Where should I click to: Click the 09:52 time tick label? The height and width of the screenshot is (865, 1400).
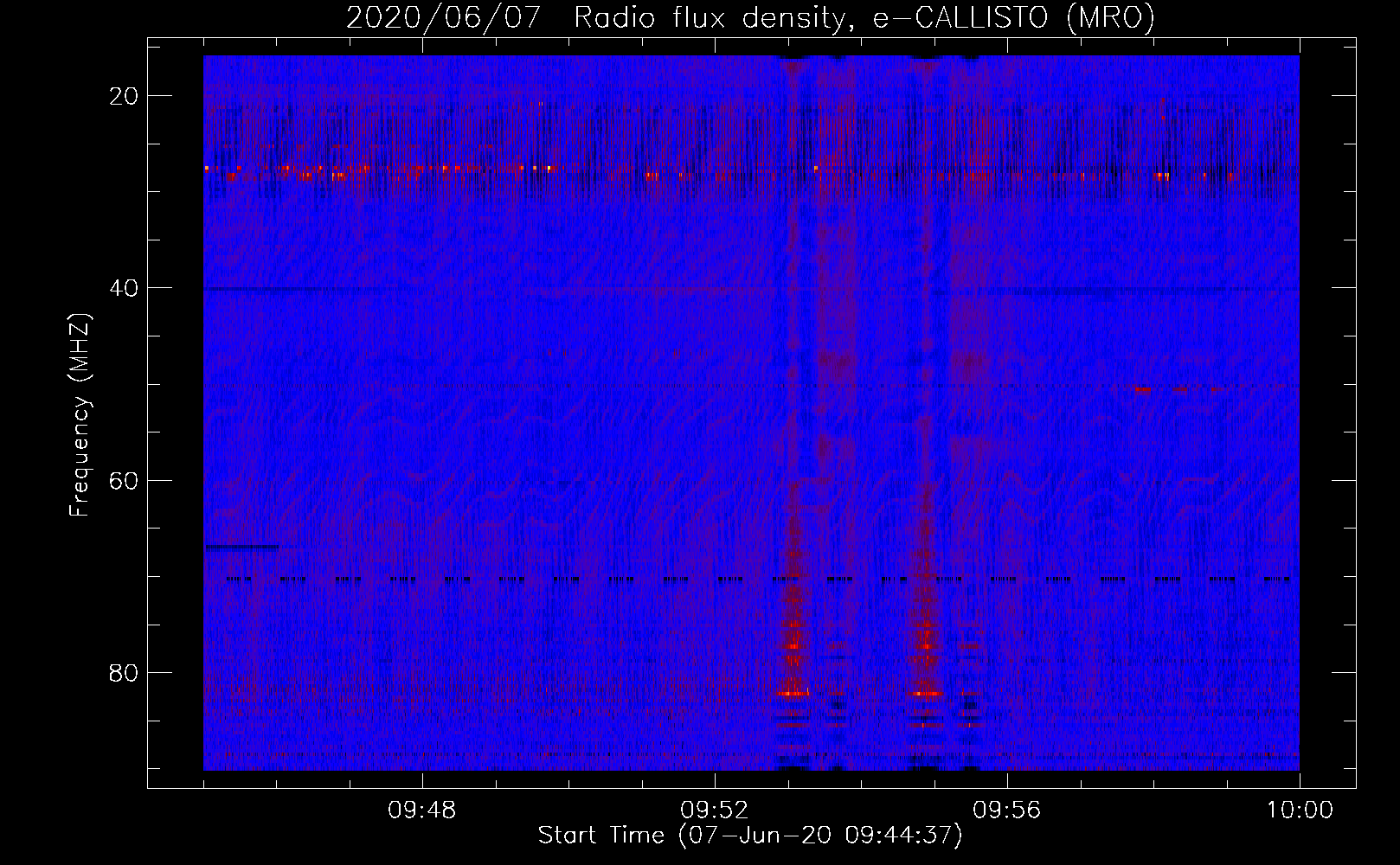coord(715,811)
